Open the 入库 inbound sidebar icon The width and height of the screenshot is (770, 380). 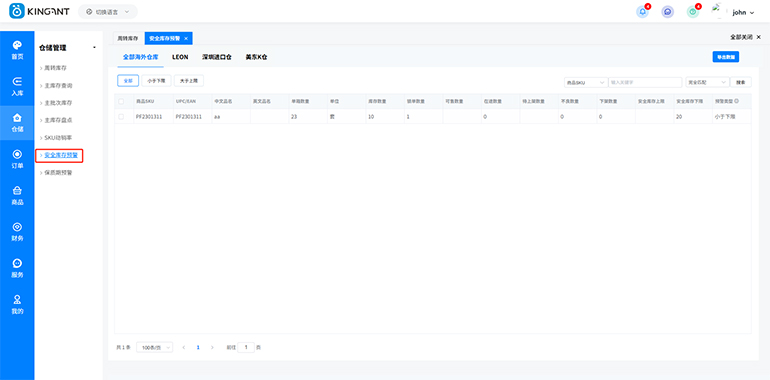click(17, 87)
